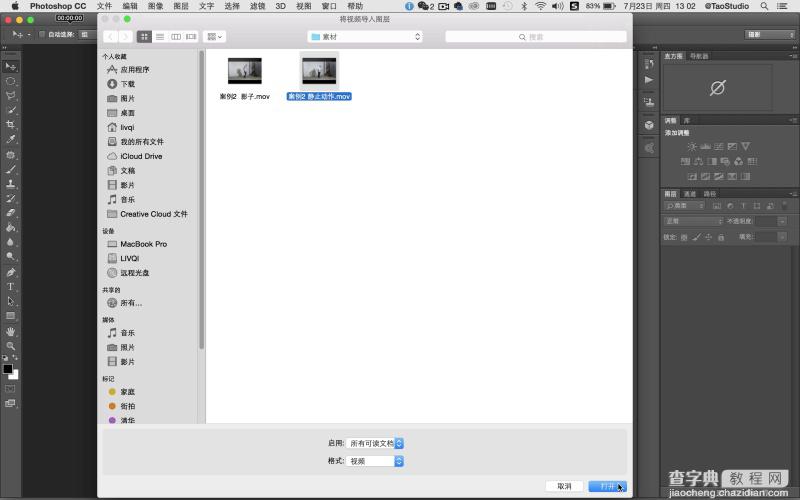This screenshot has height=500, width=800.
Task: Toggle lock position
Action: pyautogui.click(x=709, y=237)
